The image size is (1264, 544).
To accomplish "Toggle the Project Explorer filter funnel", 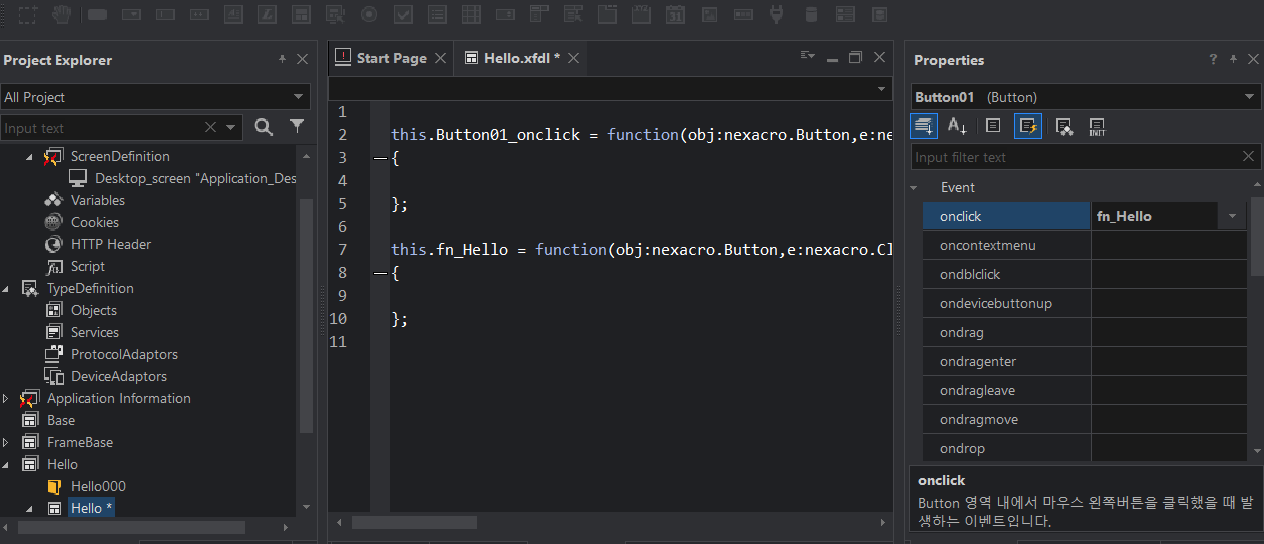I will 297,126.
